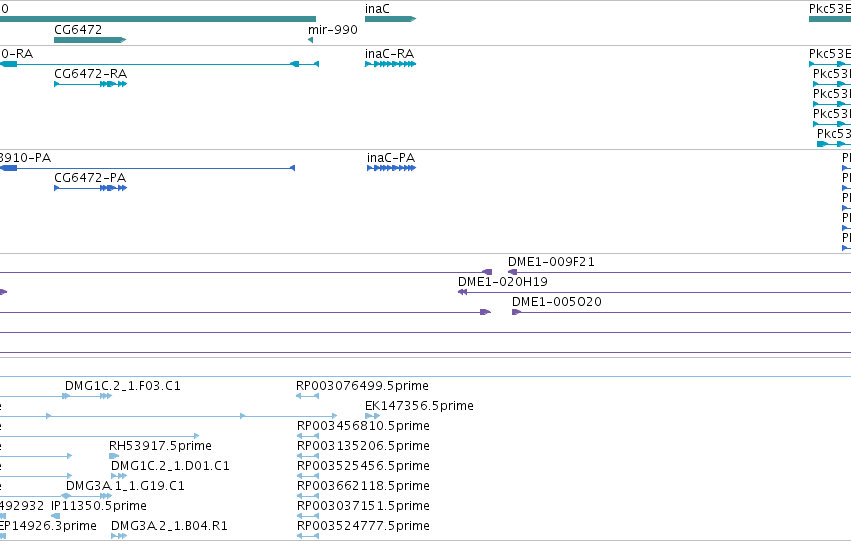Click the IP11350.5prime EST glyph

(x=55, y=517)
